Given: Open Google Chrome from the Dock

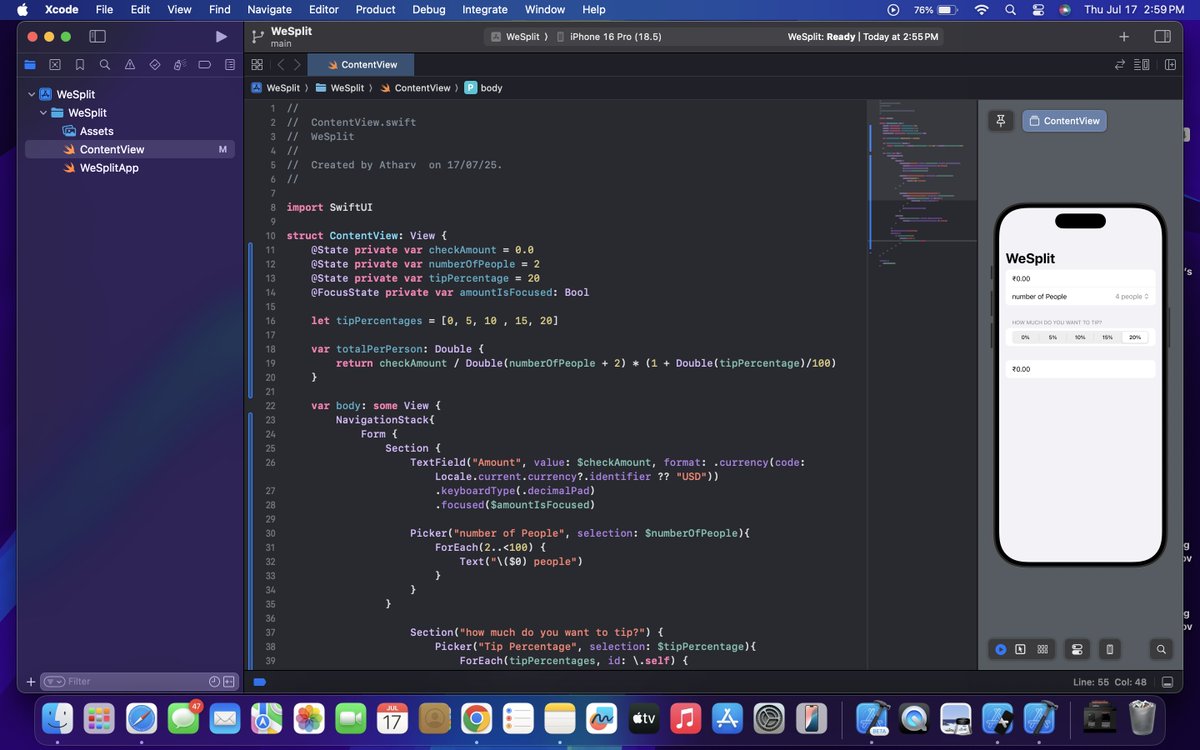Looking at the screenshot, I should [x=475, y=717].
